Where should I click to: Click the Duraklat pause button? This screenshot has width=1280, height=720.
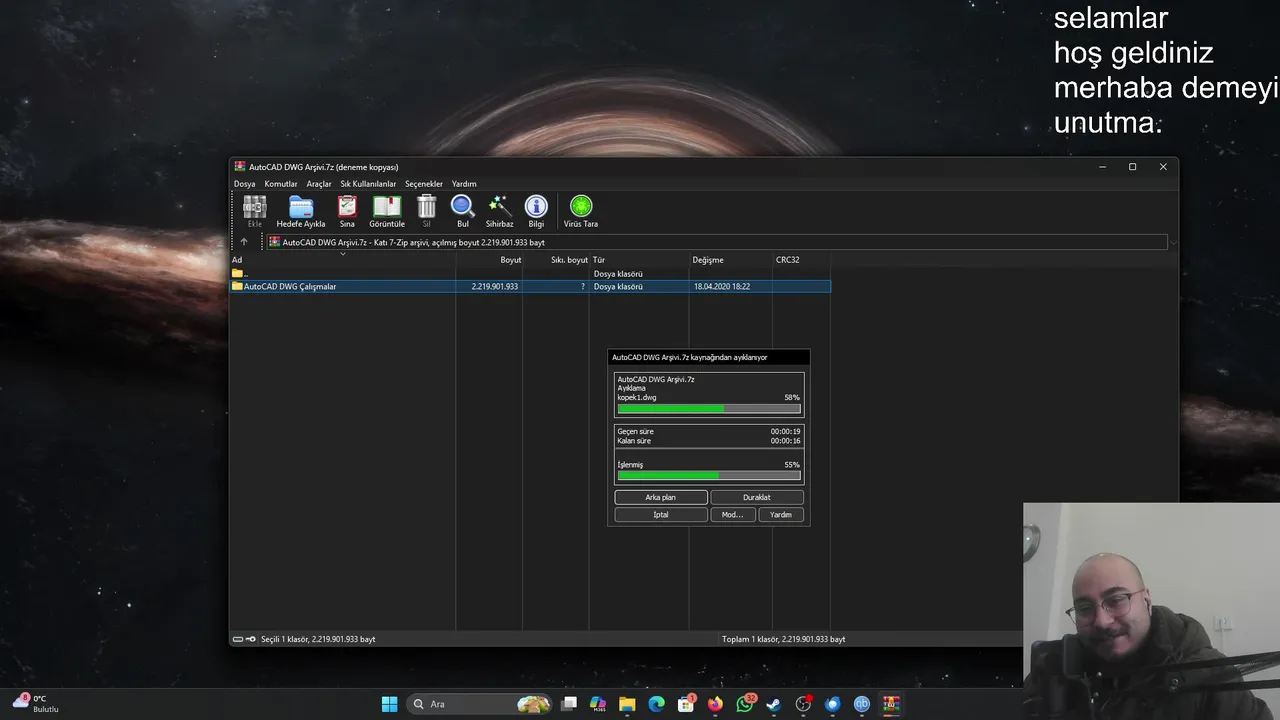[757, 497]
